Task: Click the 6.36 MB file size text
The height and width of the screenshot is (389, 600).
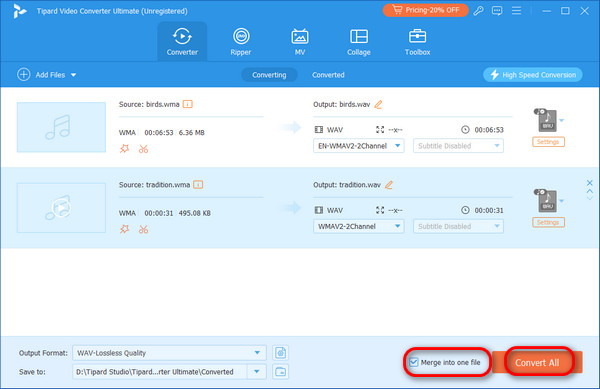Action: coord(191,133)
